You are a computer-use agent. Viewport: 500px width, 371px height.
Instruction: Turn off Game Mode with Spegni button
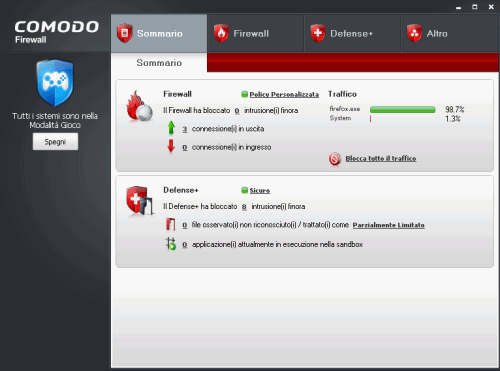pyautogui.click(x=55, y=142)
